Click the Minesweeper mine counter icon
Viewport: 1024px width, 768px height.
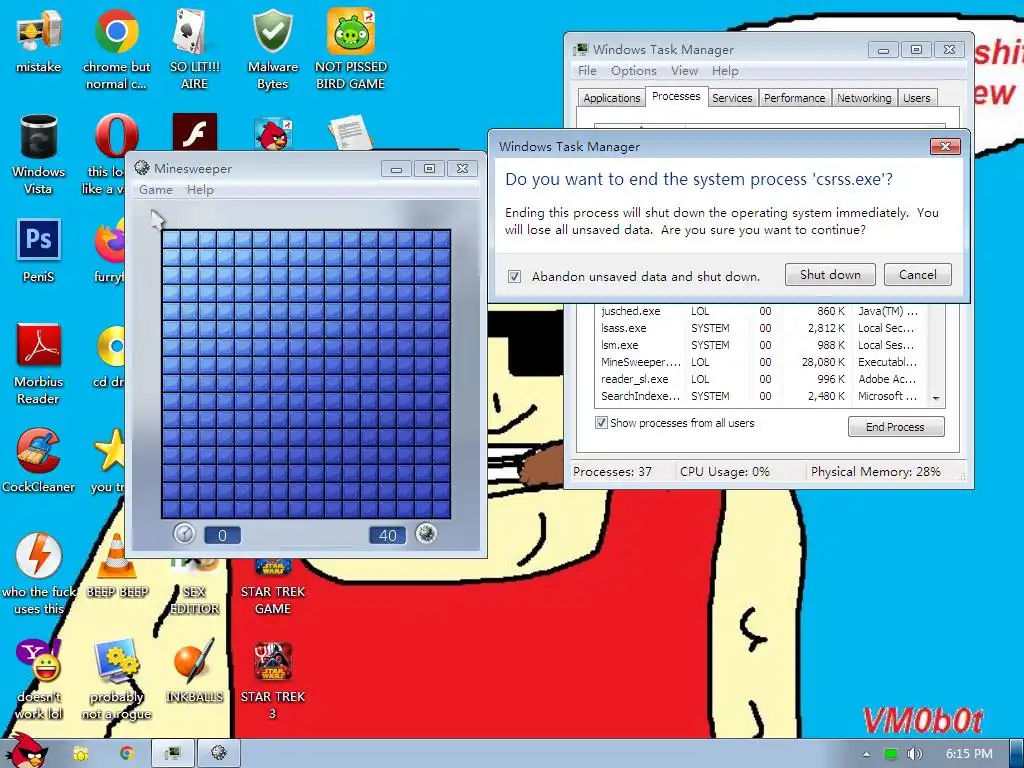(426, 534)
